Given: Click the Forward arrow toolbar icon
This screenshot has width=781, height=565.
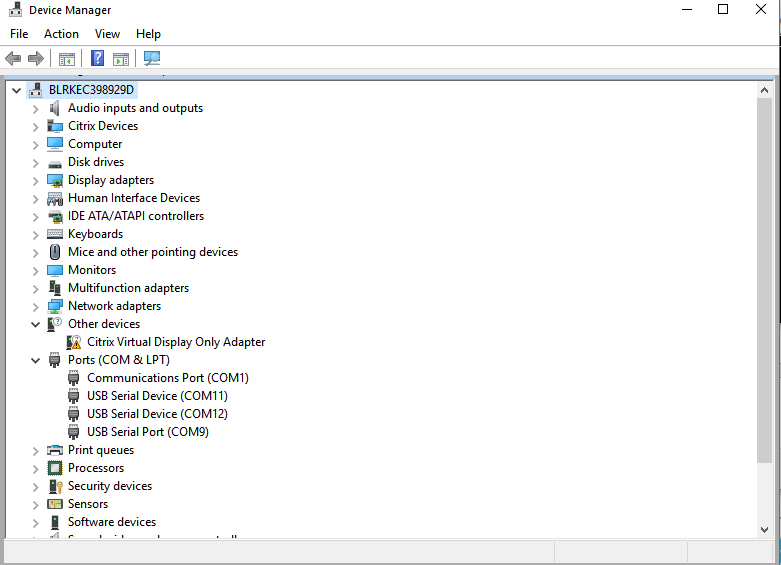Looking at the screenshot, I should pyautogui.click(x=35, y=58).
